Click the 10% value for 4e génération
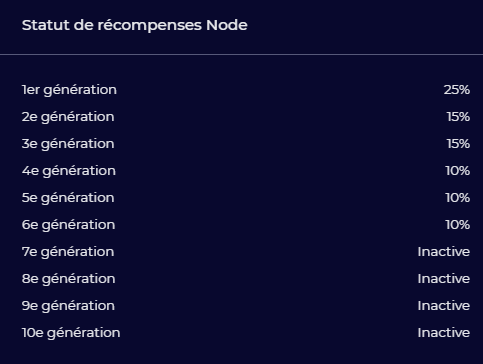Screen dimensions: 483x364 pos(458,171)
